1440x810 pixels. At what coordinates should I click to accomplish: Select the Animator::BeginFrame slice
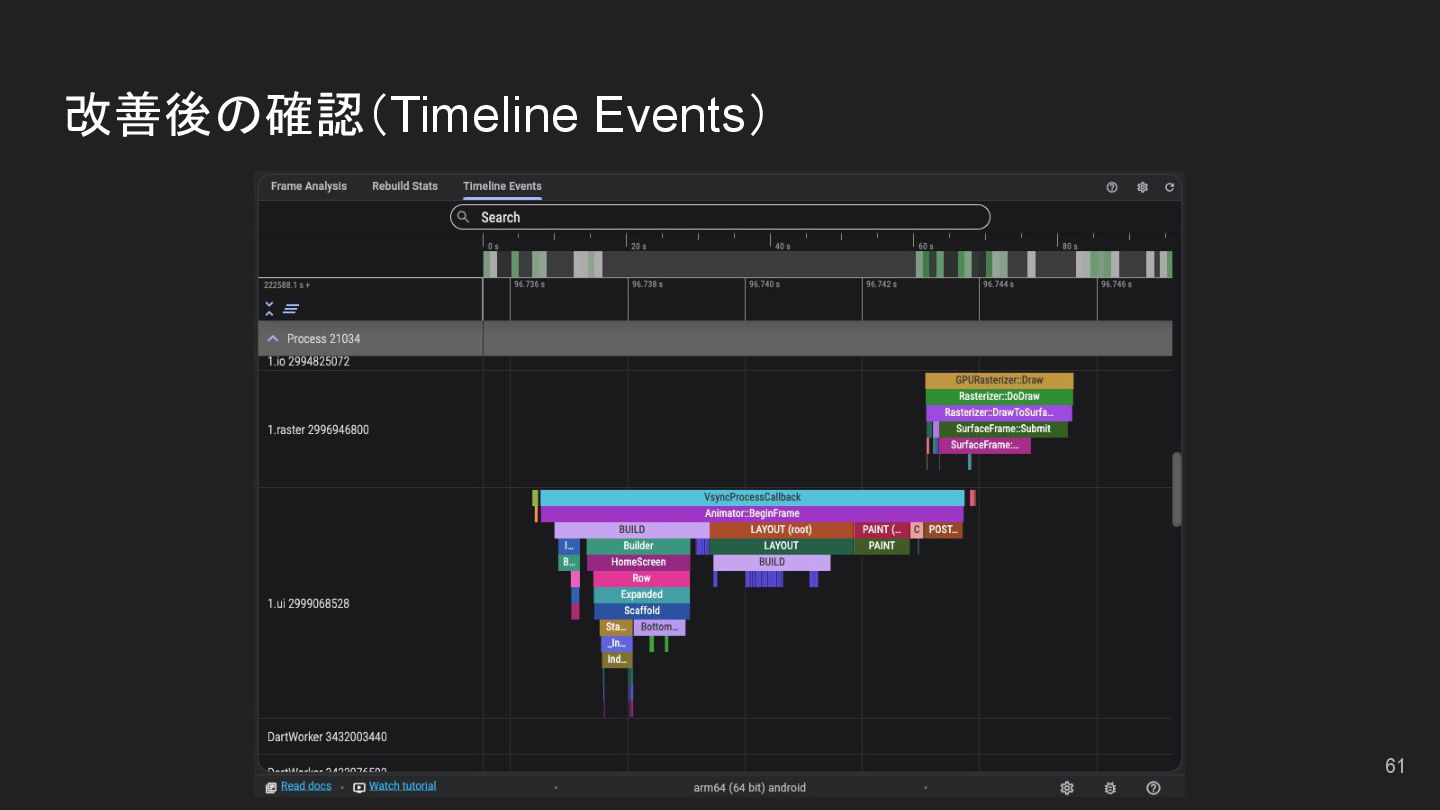pyautogui.click(x=752, y=513)
